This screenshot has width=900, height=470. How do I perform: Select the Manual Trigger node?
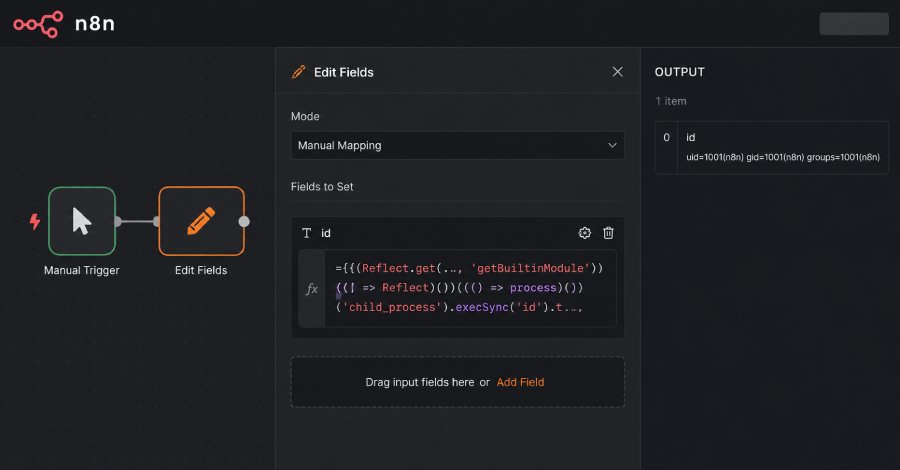coord(82,221)
